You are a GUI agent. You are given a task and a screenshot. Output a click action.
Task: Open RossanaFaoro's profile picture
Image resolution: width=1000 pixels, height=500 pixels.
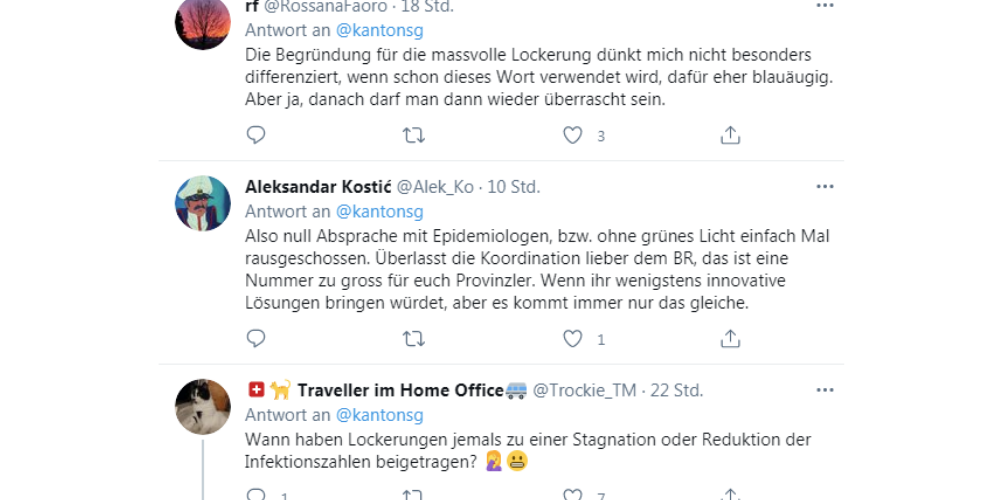click(203, 21)
